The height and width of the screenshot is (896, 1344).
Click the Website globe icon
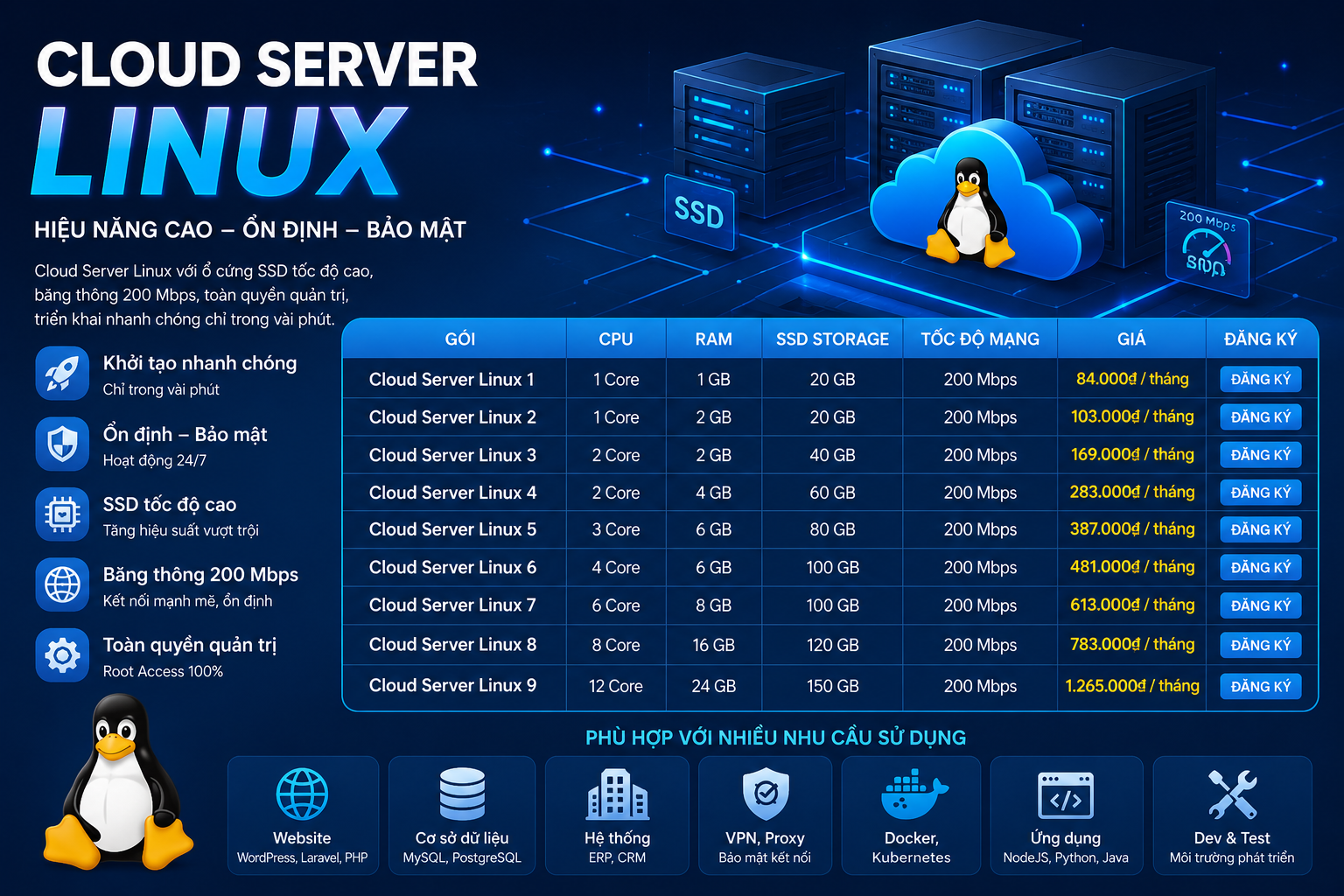tap(302, 794)
